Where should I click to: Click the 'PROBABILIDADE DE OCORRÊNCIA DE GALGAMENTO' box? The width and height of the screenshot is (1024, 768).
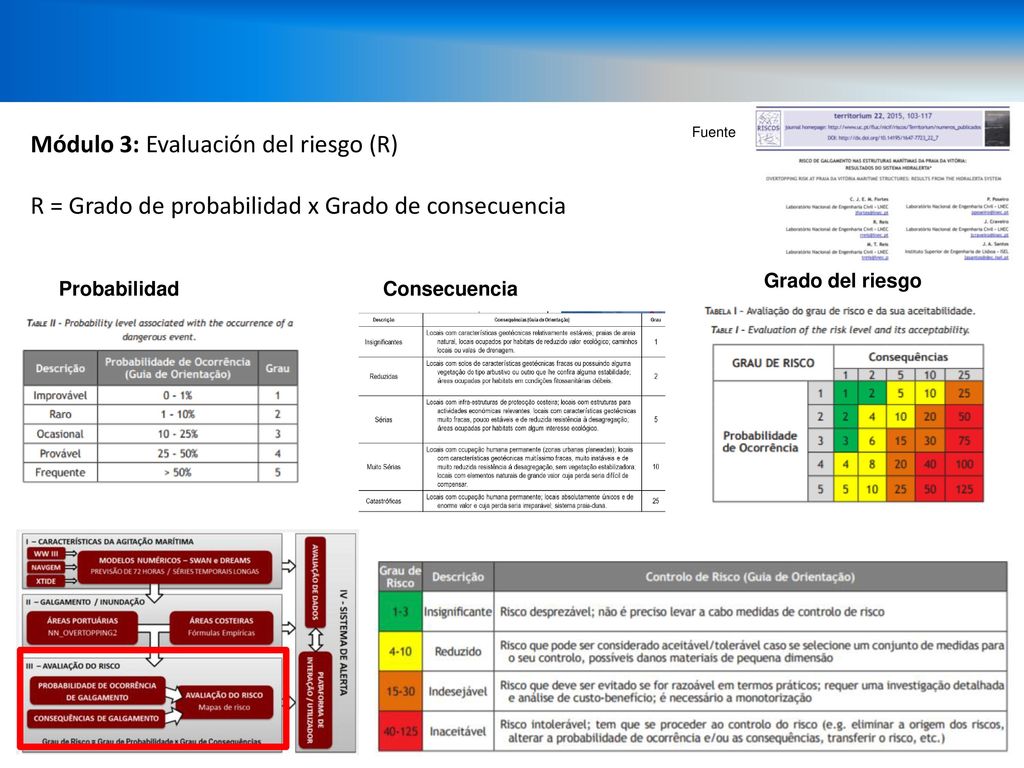pyautogui.click(x=97, y=692)
